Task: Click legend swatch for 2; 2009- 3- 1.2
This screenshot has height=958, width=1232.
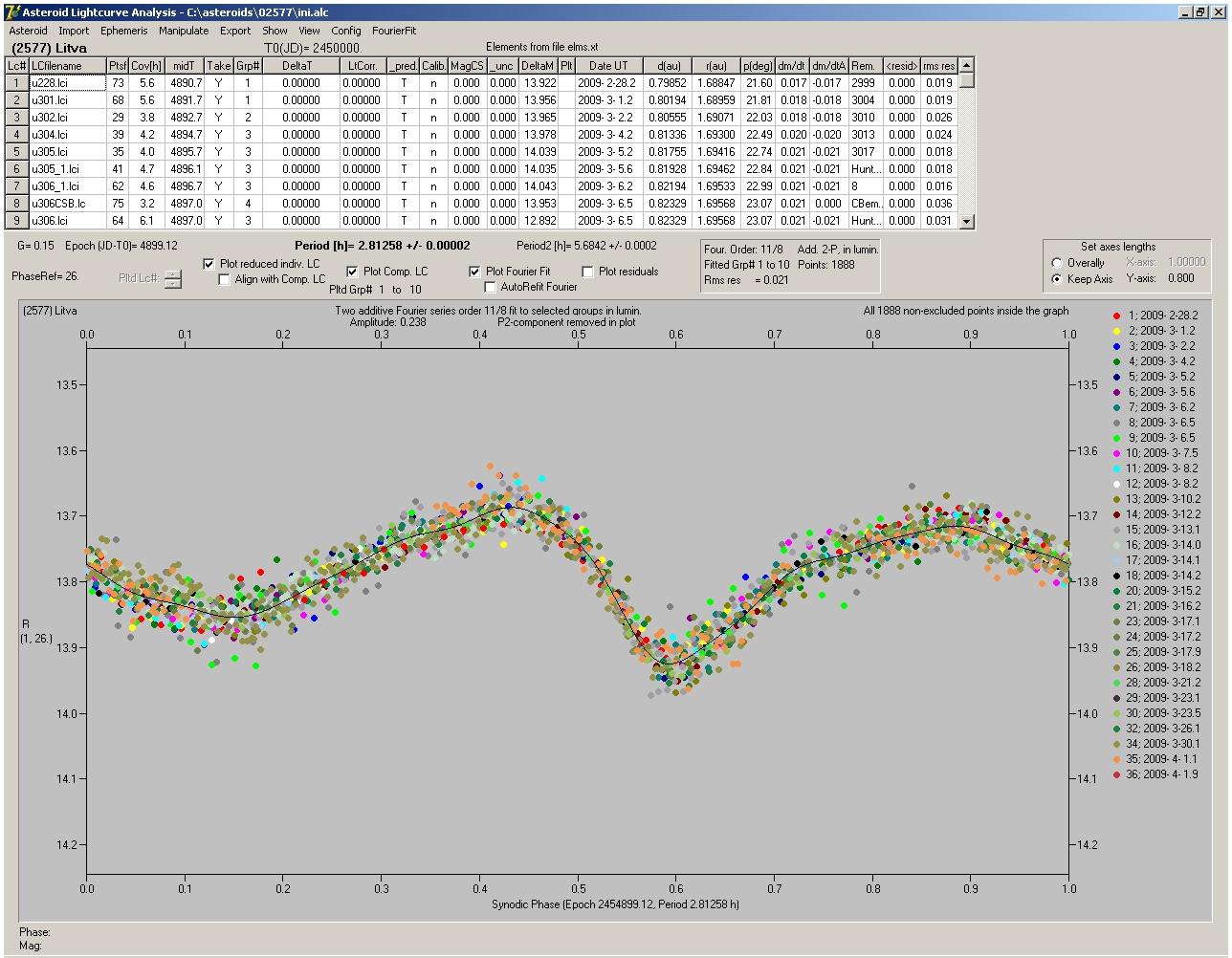Action: [x=1116, y=331]
